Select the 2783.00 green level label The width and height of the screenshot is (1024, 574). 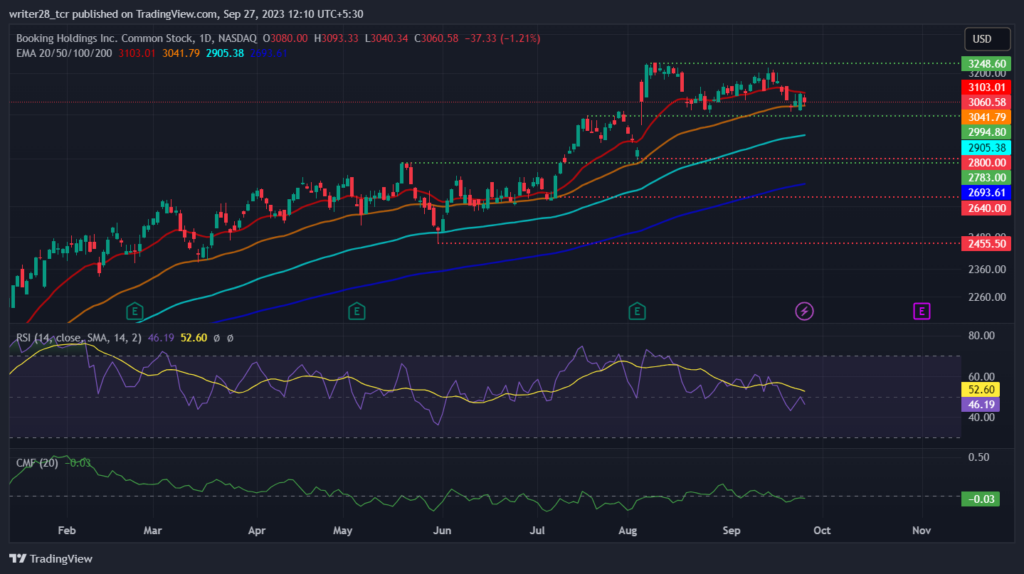[986, 178]
